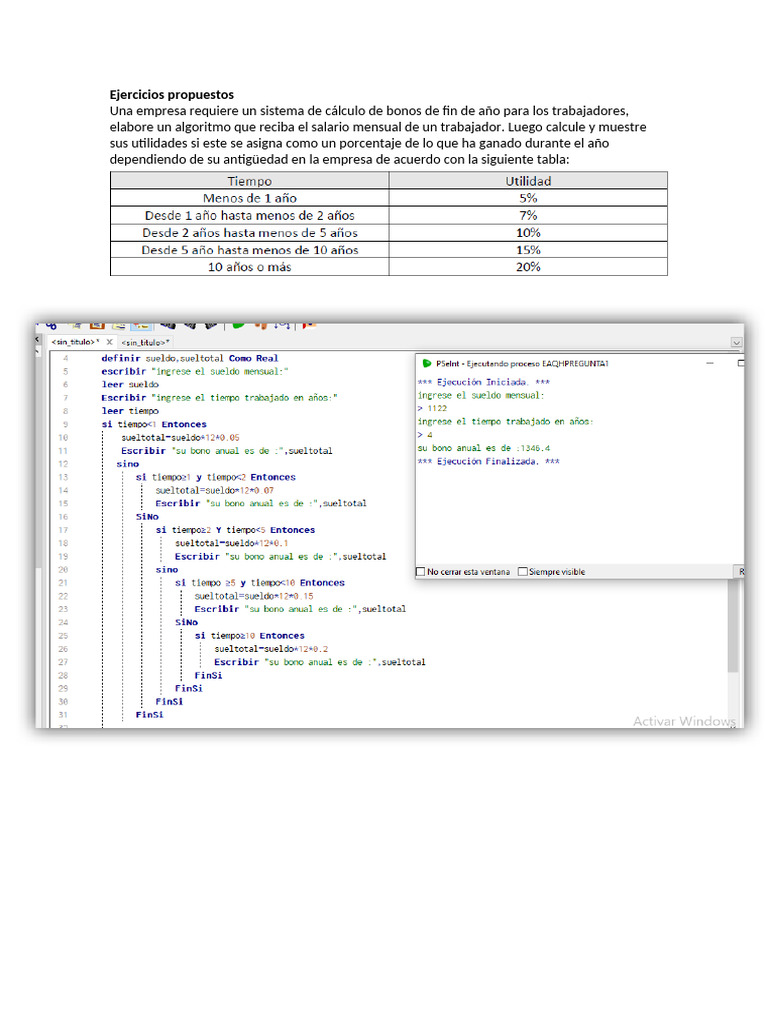Click the 'Tiempo' table column header
Viewport: 768px width, 1024px height.
click(249, 181)
